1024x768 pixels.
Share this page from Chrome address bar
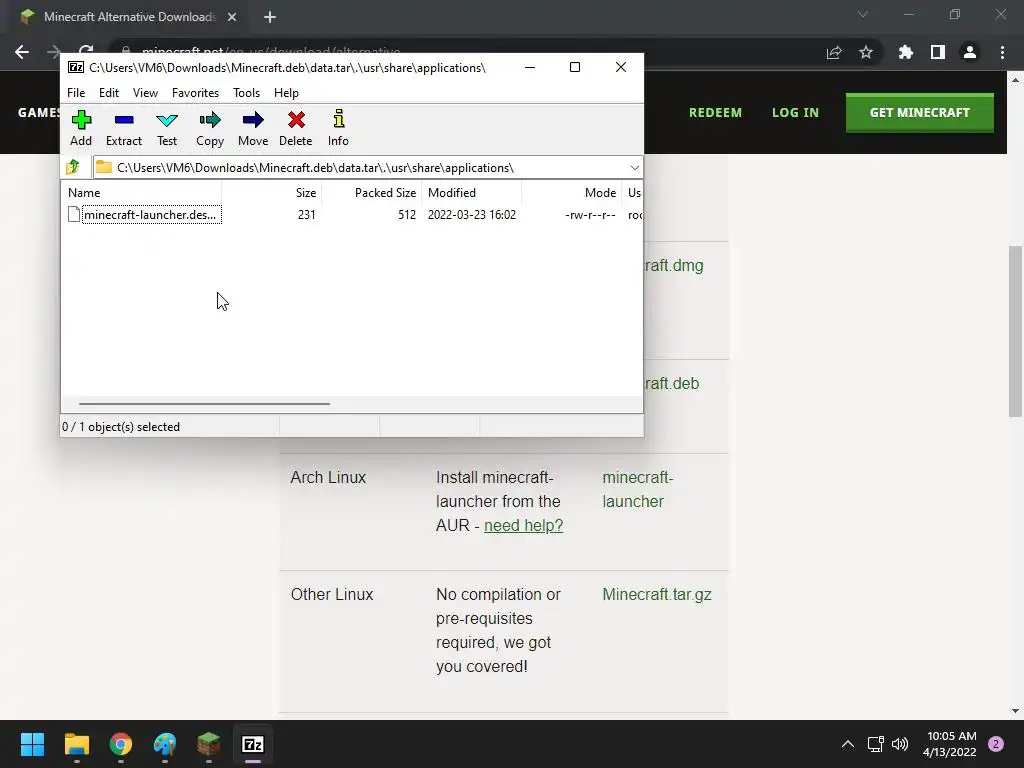click(834, 52)
